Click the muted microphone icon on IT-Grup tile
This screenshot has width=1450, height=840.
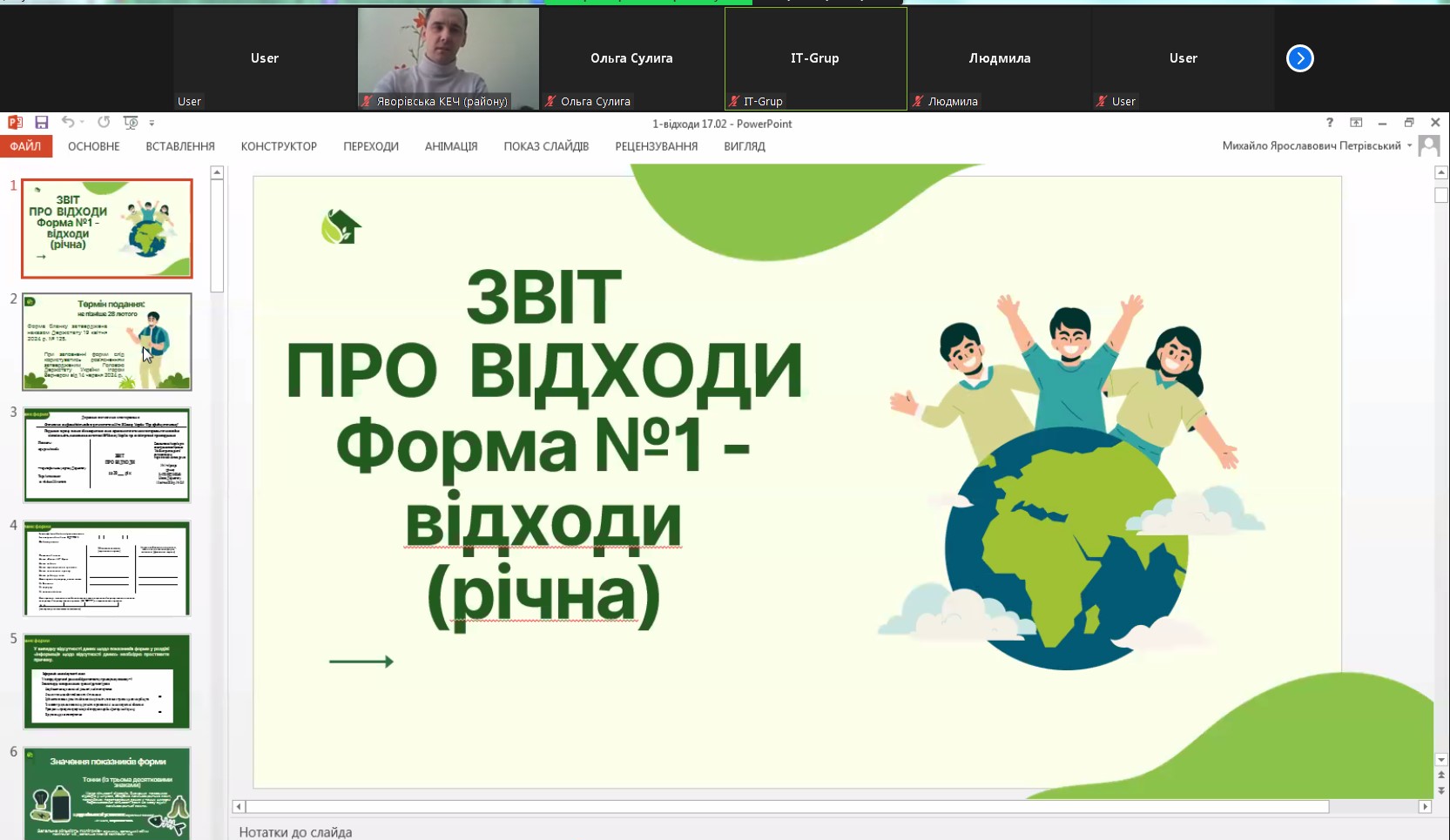734,102
